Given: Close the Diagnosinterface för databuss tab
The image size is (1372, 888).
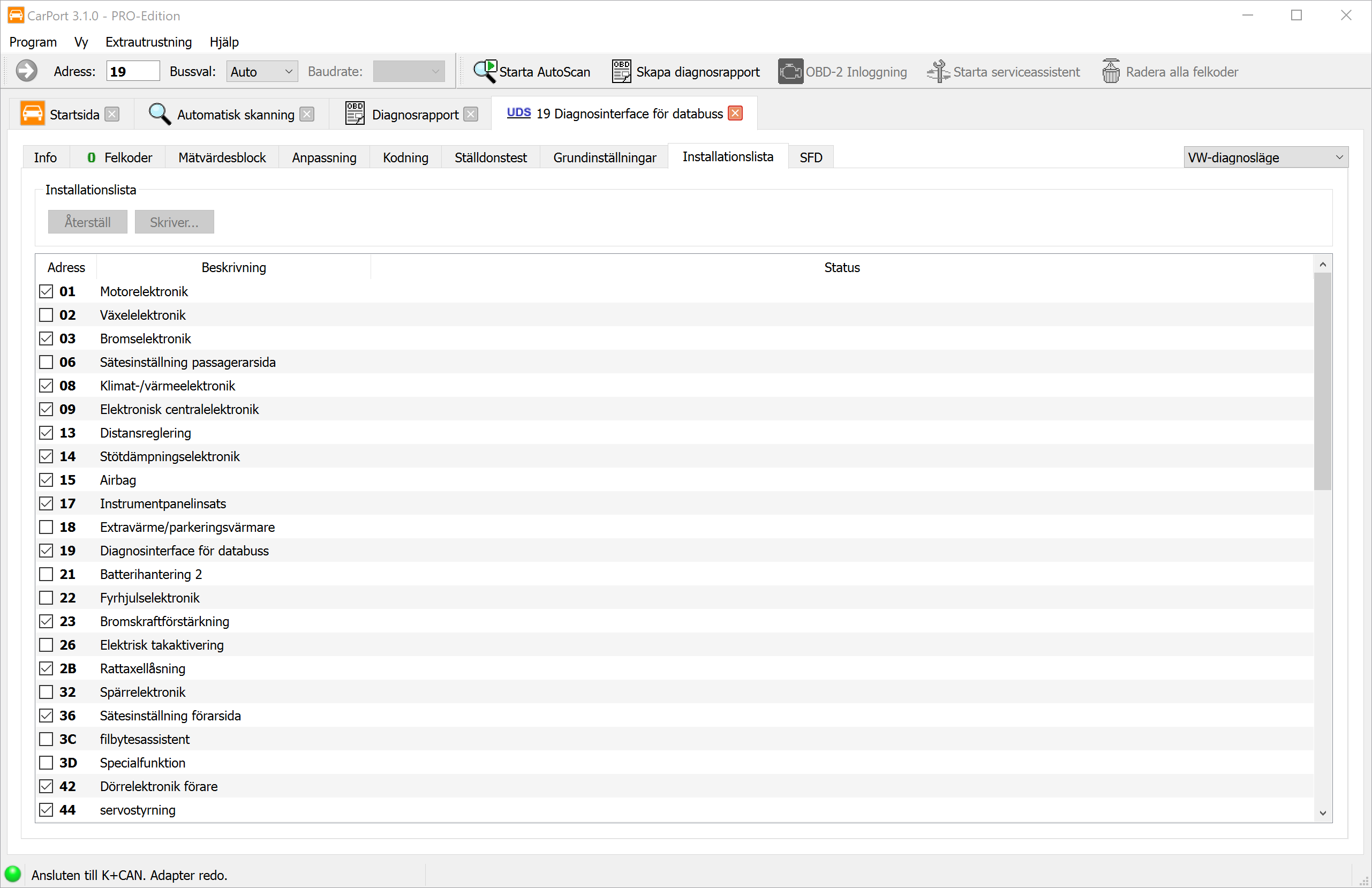Looking at the screenshot, I should pyautogui.click(x=735, y=114).
